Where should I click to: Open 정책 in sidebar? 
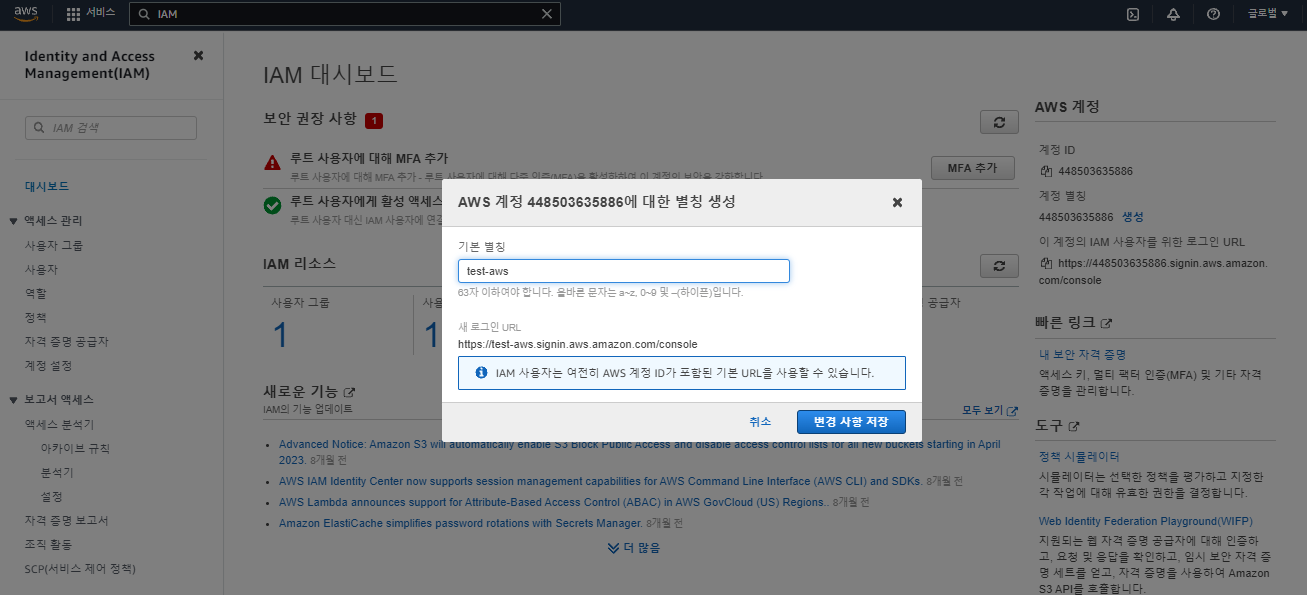point(35,318)
